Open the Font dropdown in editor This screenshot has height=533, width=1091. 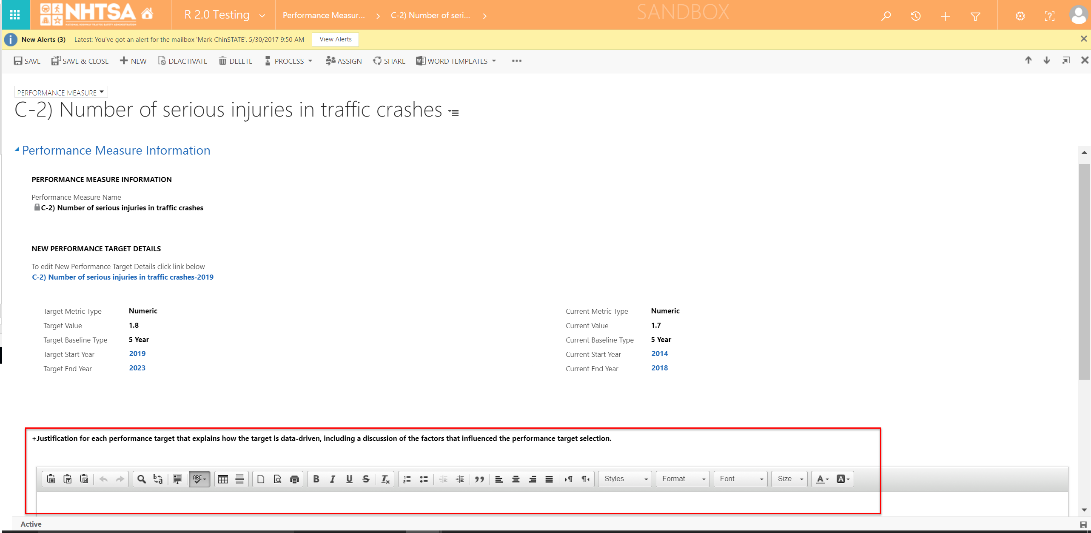coord(740,479)
